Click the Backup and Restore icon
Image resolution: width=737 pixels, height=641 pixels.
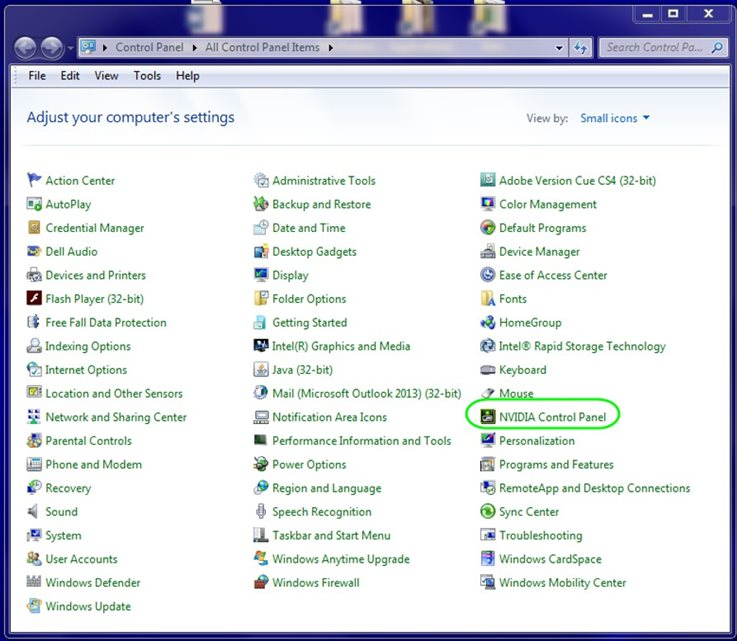pyautogui.click(x=261, y=204)
